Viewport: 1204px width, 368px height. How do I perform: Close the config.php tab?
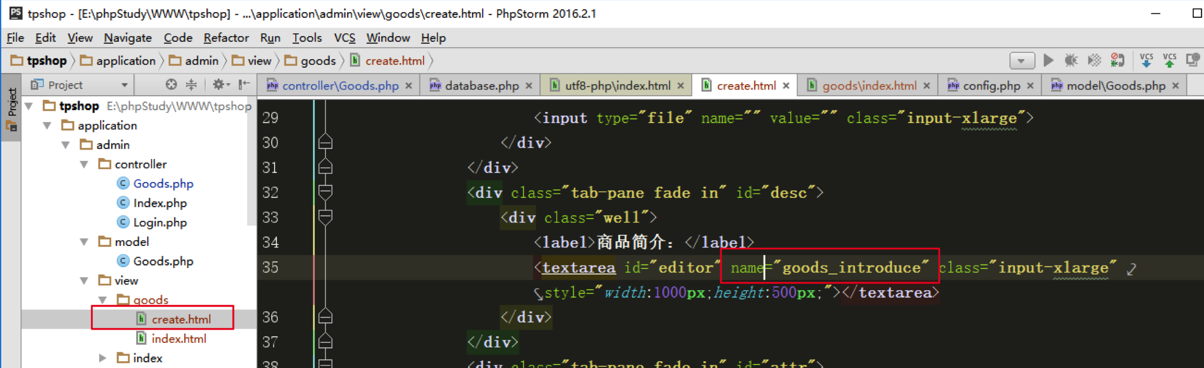click(1031, 86)
